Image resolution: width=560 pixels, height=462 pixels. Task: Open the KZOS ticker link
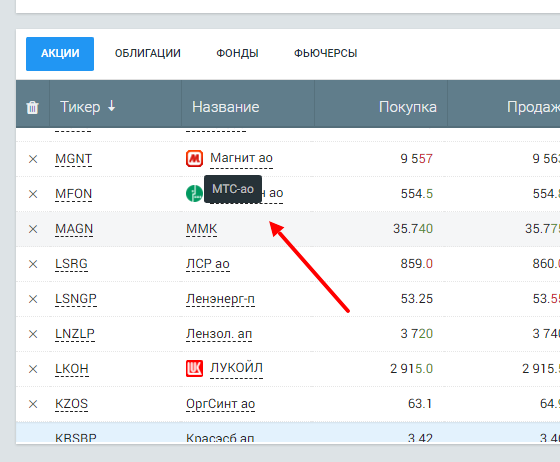coord(71,404)
